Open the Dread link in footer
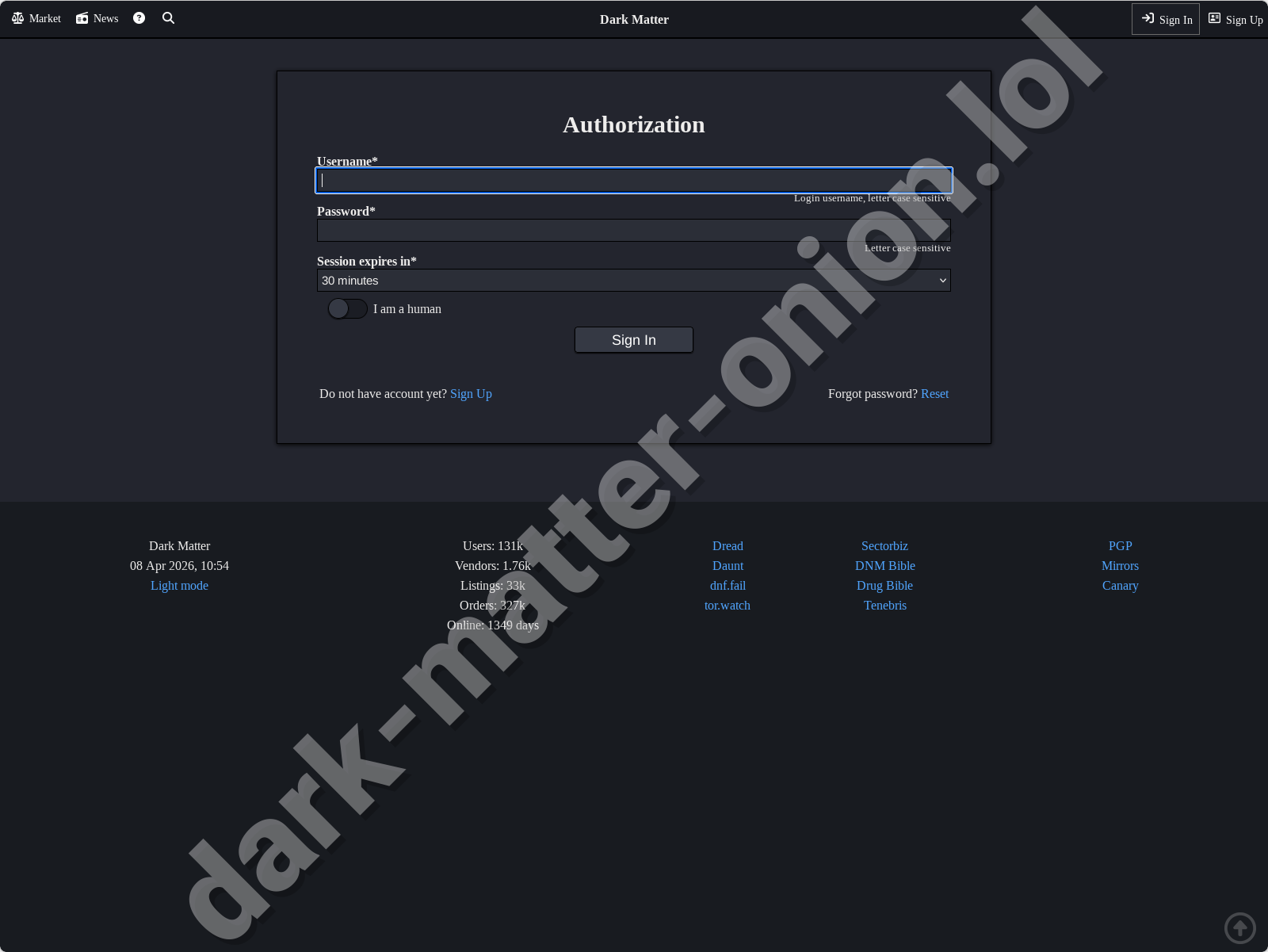This screenshot has height=952, width=1268. 727,545
